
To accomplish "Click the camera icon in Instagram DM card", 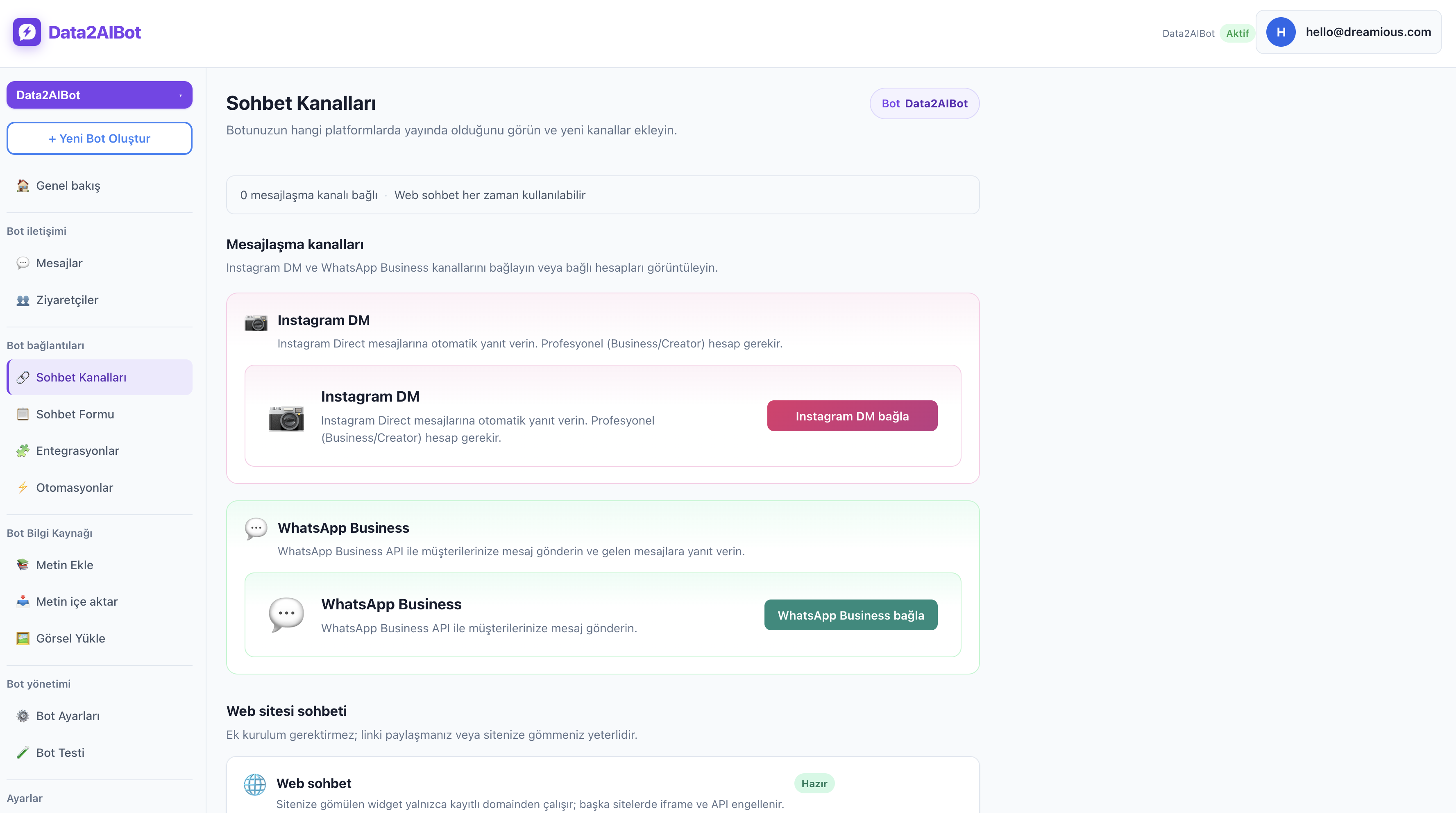I will pyautogui.click(x=286, y=418).
